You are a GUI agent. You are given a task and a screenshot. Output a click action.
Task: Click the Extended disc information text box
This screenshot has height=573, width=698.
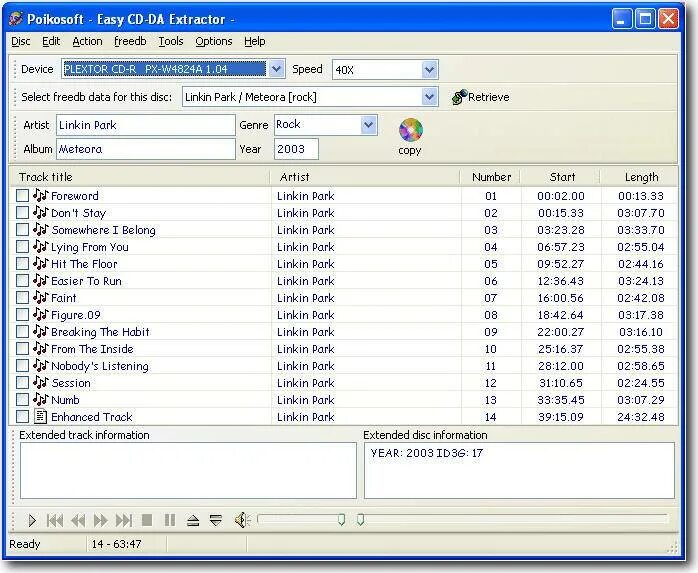[x=519, y=470]
